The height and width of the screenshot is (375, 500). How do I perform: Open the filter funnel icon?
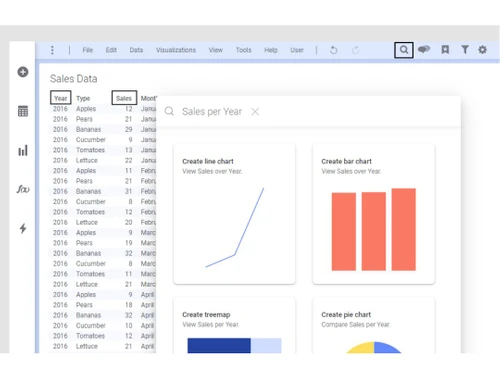[465, 50]
